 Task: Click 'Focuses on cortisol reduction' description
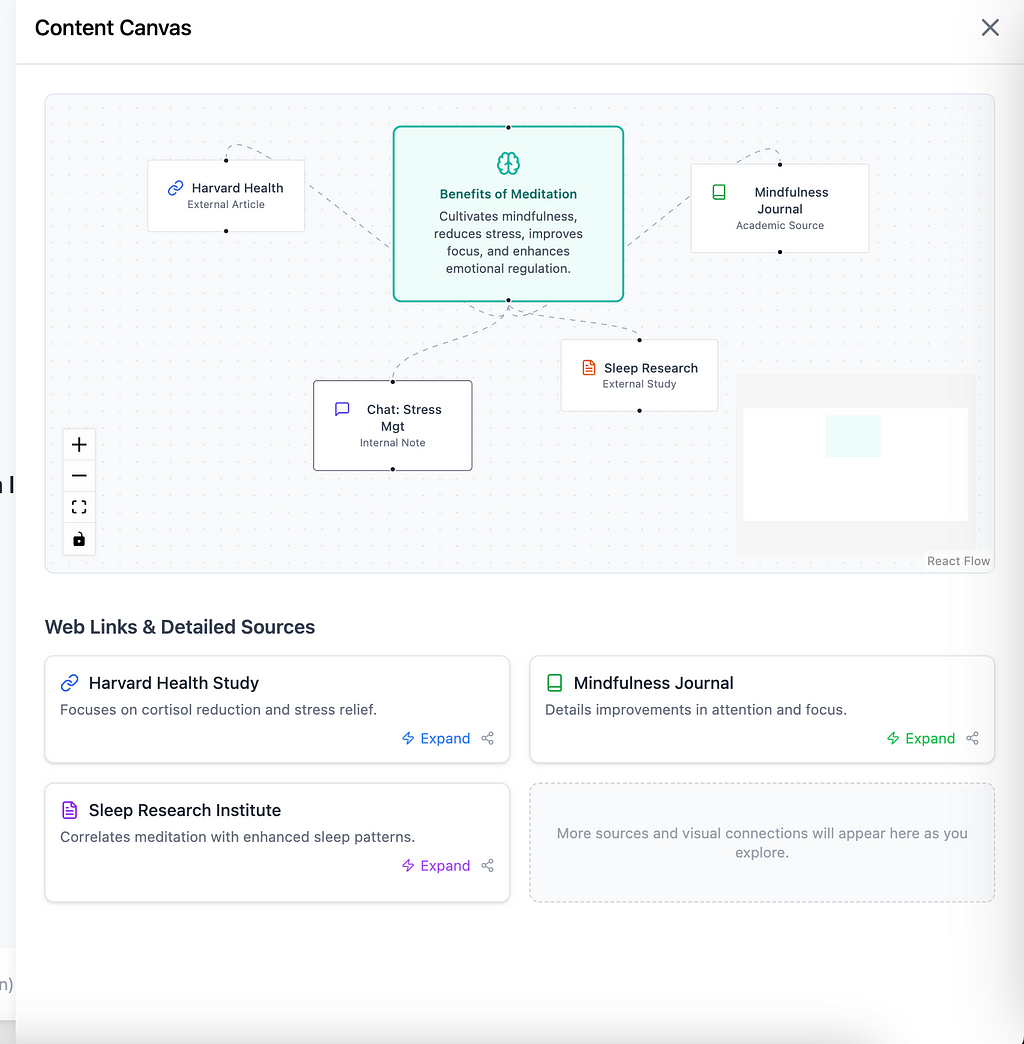218,710
